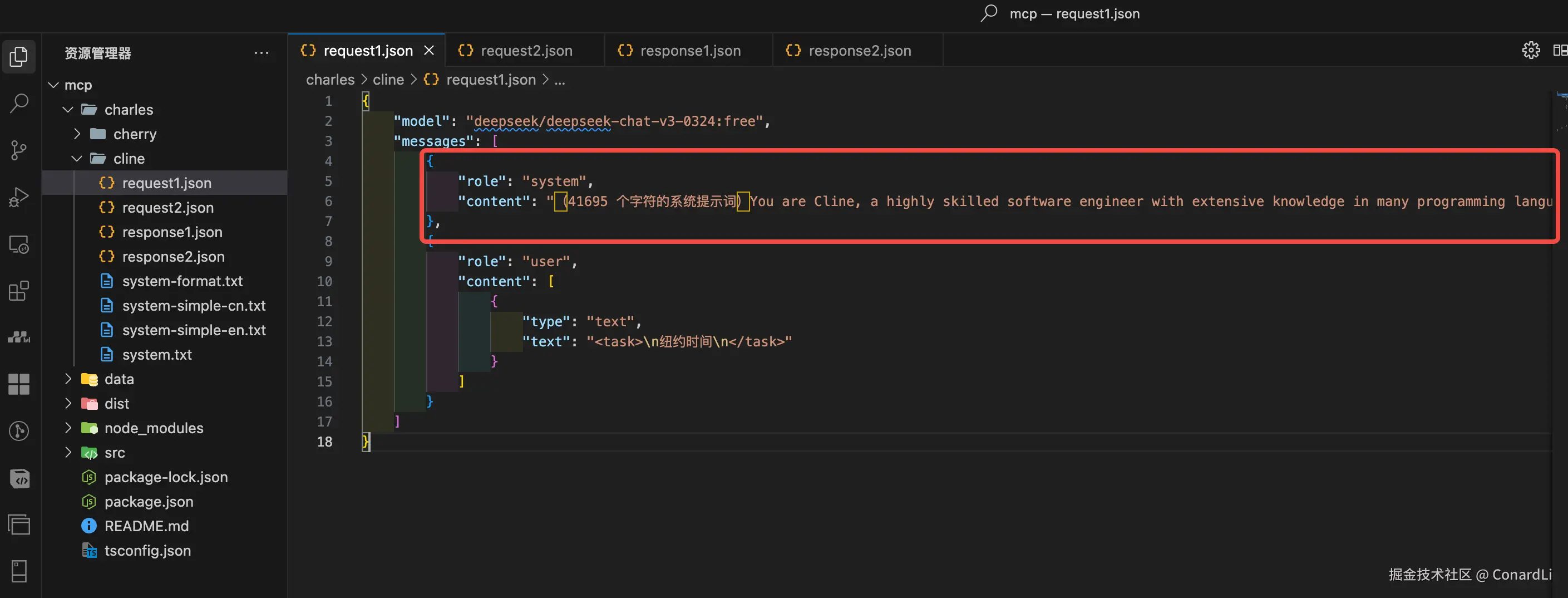The width and height of the screenshot is (1568, 598).
Task: Open the Extensions view icon
Action: [19, 291]
